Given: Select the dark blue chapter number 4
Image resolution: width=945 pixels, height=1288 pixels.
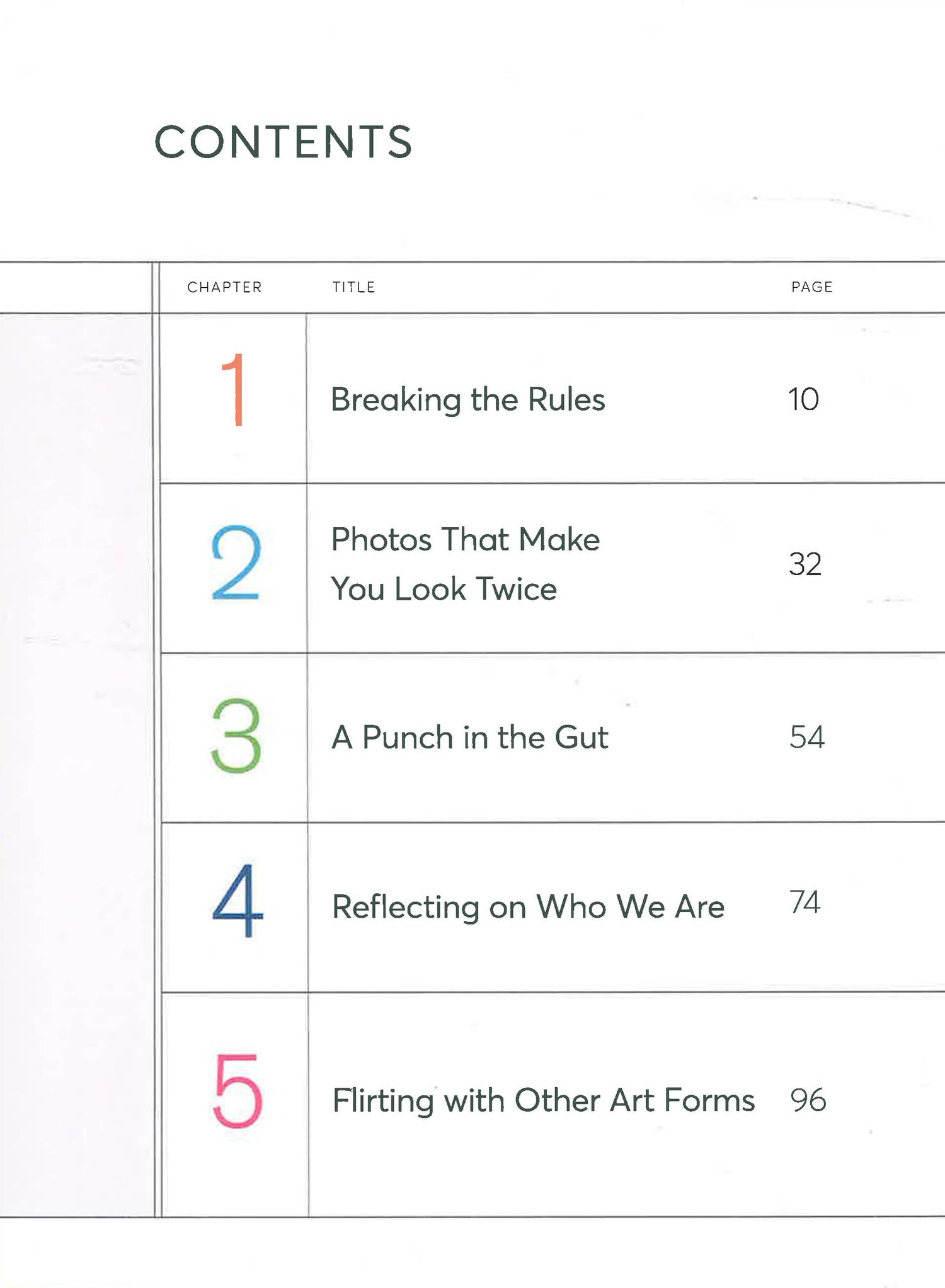Looking at the screenshot, I should click(238, 900).
